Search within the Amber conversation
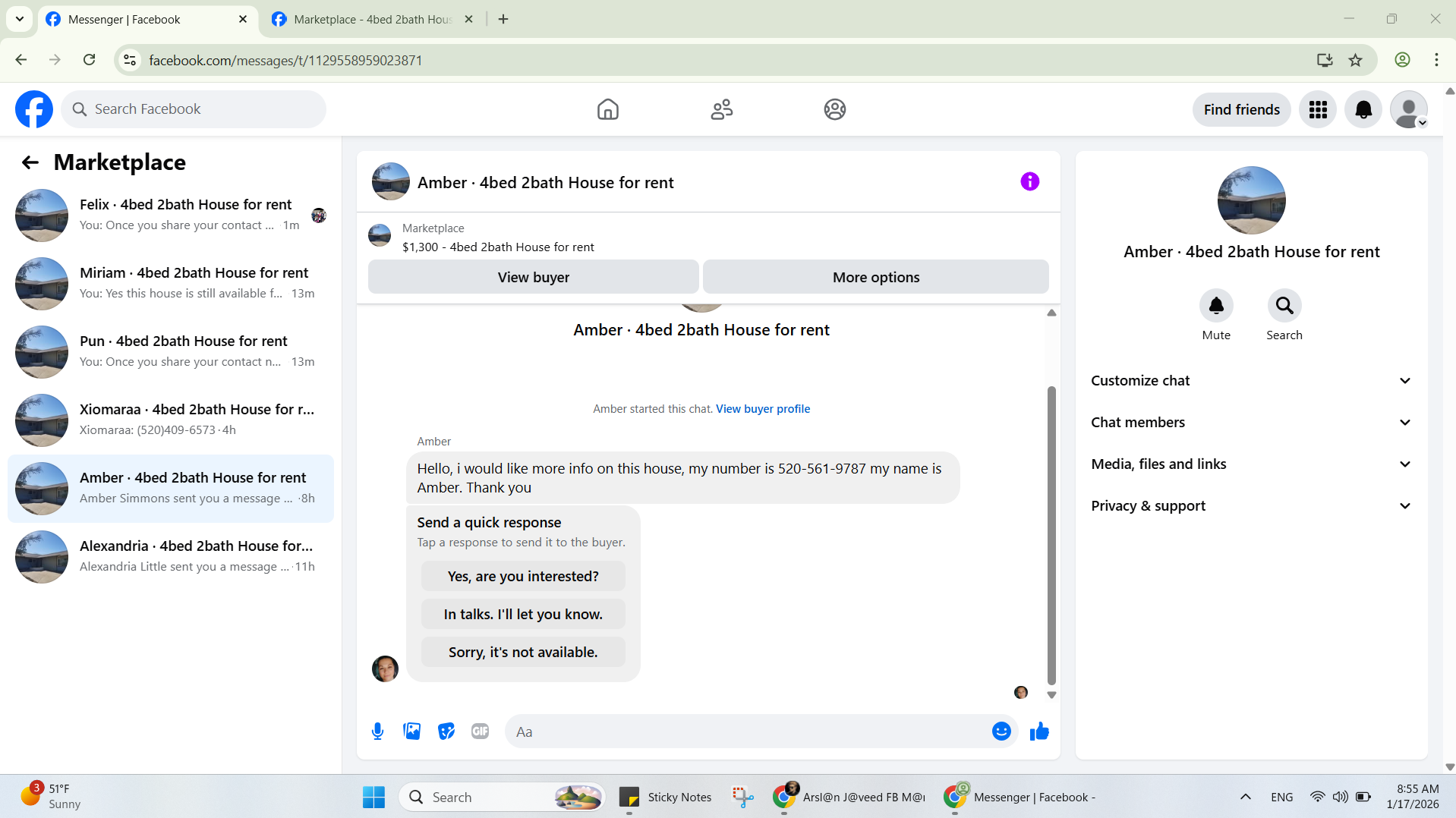The image size is (1456, 818). pos(1284,305)
